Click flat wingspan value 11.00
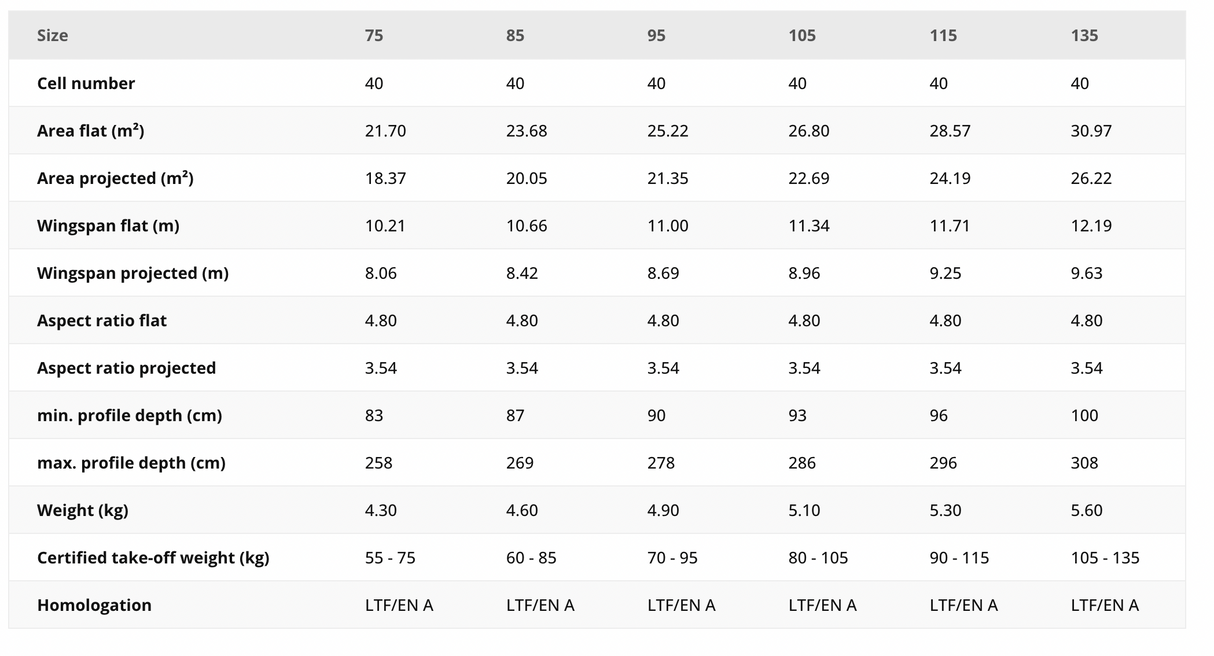The height and width of the screenshot is (656, 1214). [x=668, y=226]
